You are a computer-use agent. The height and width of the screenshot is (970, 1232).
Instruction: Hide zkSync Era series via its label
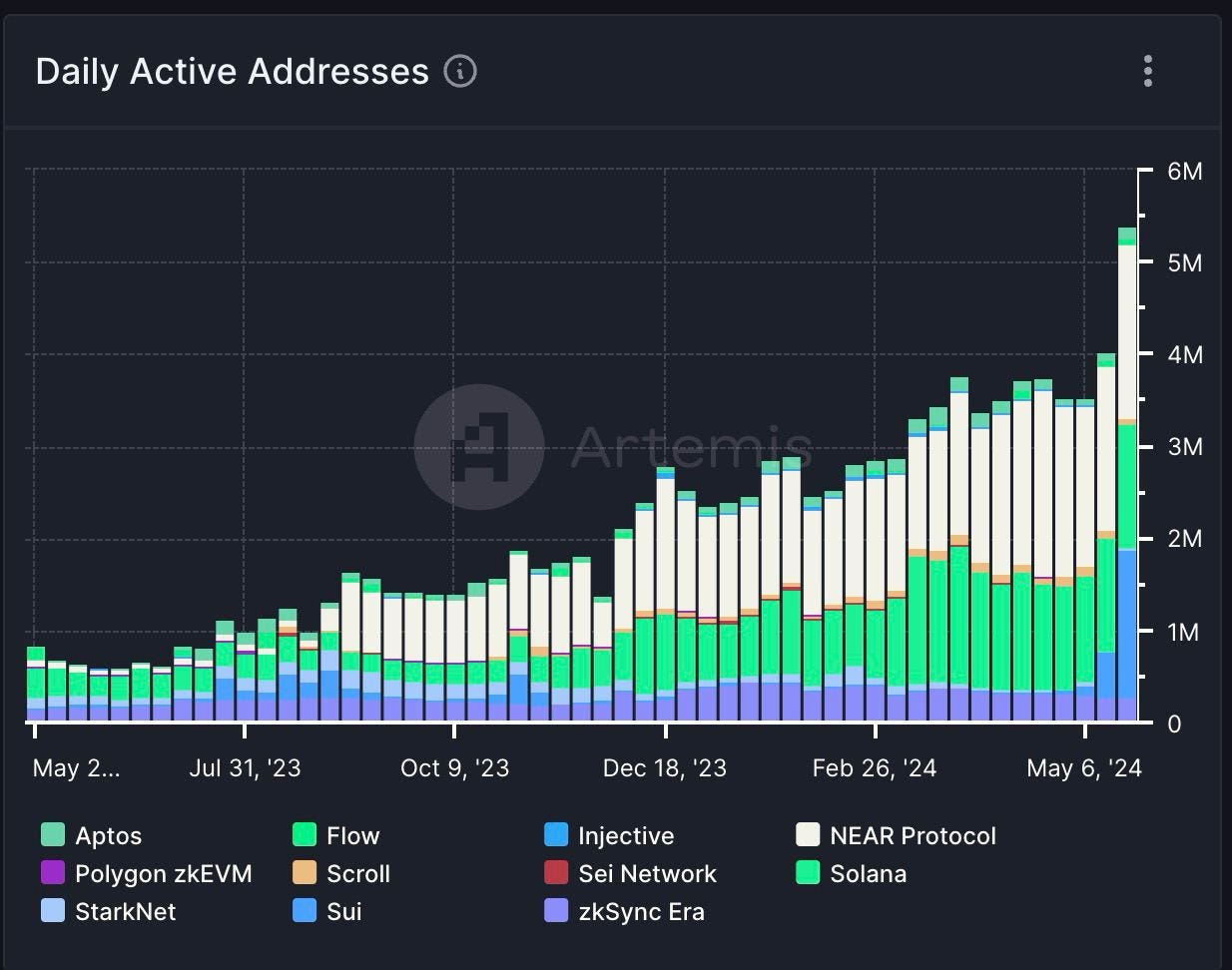642,912
